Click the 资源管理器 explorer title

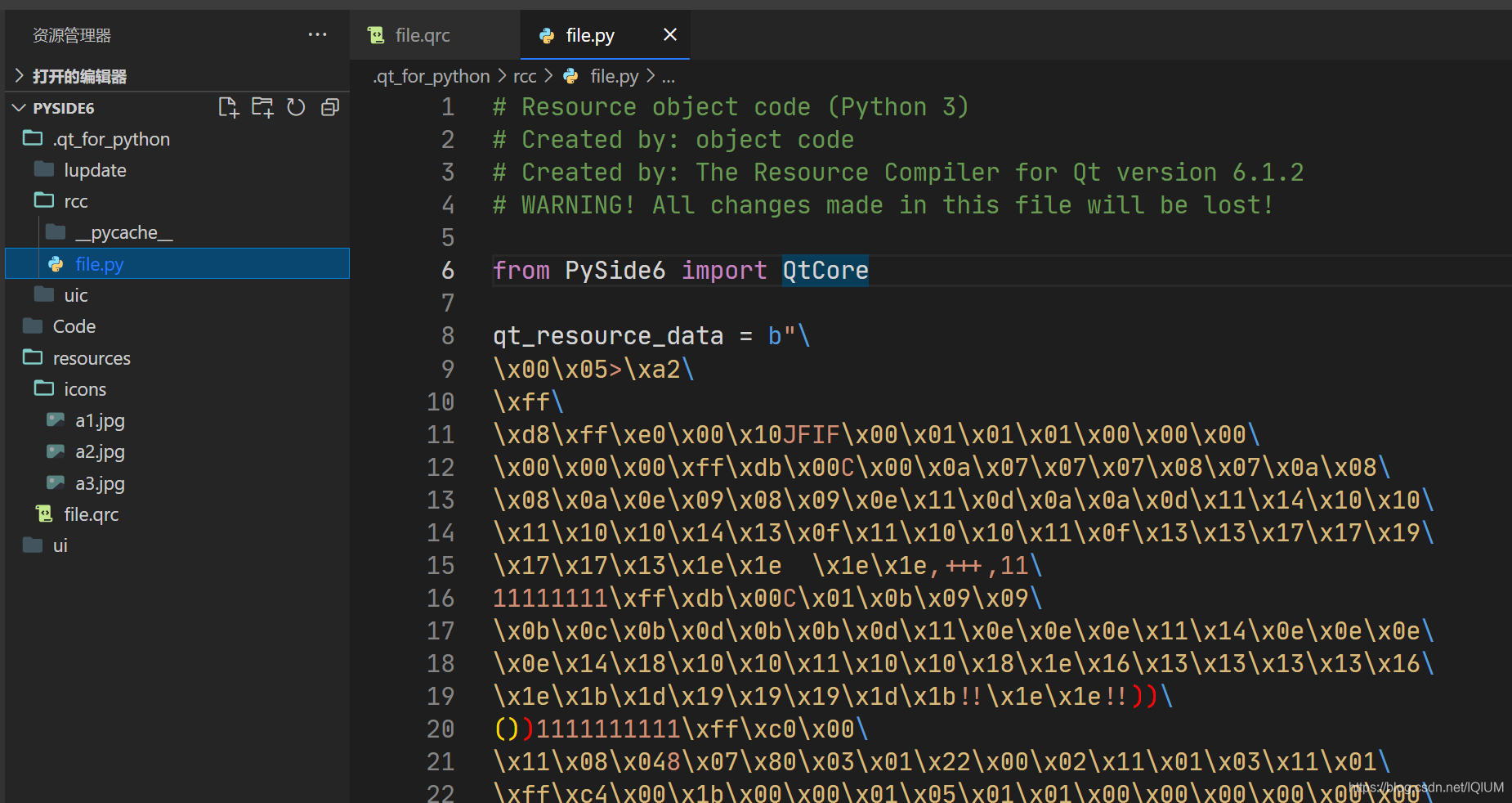coord(72,35)
